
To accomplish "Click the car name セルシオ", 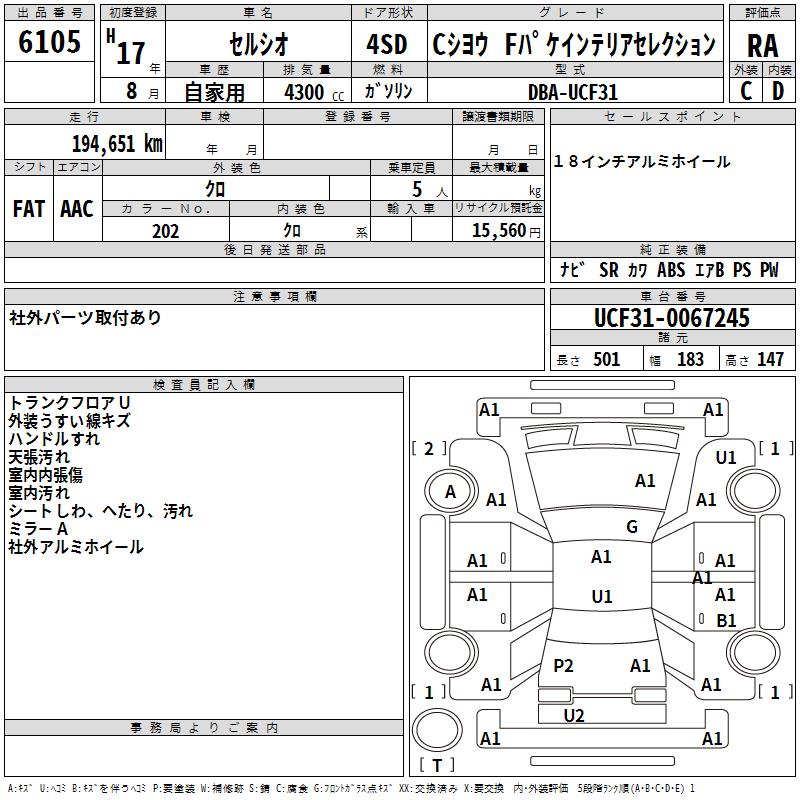I will [x=259, y=44].
